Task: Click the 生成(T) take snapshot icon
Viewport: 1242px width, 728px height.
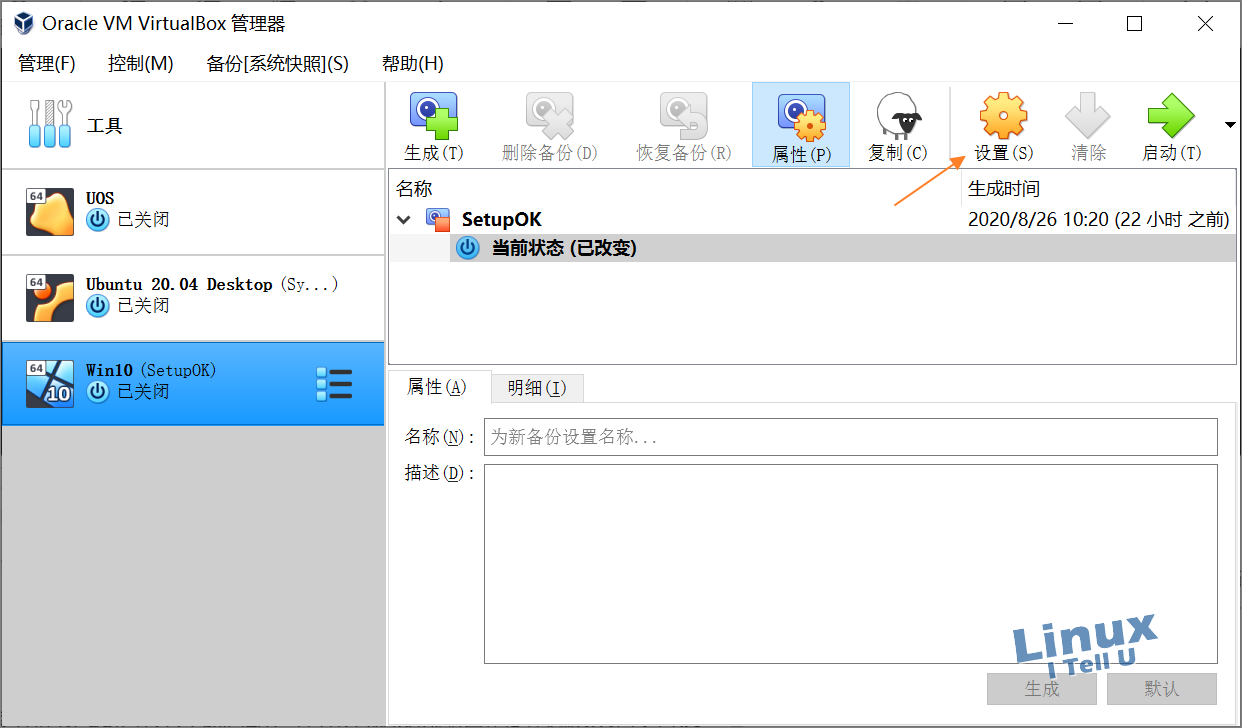Action: coord(433,116)
